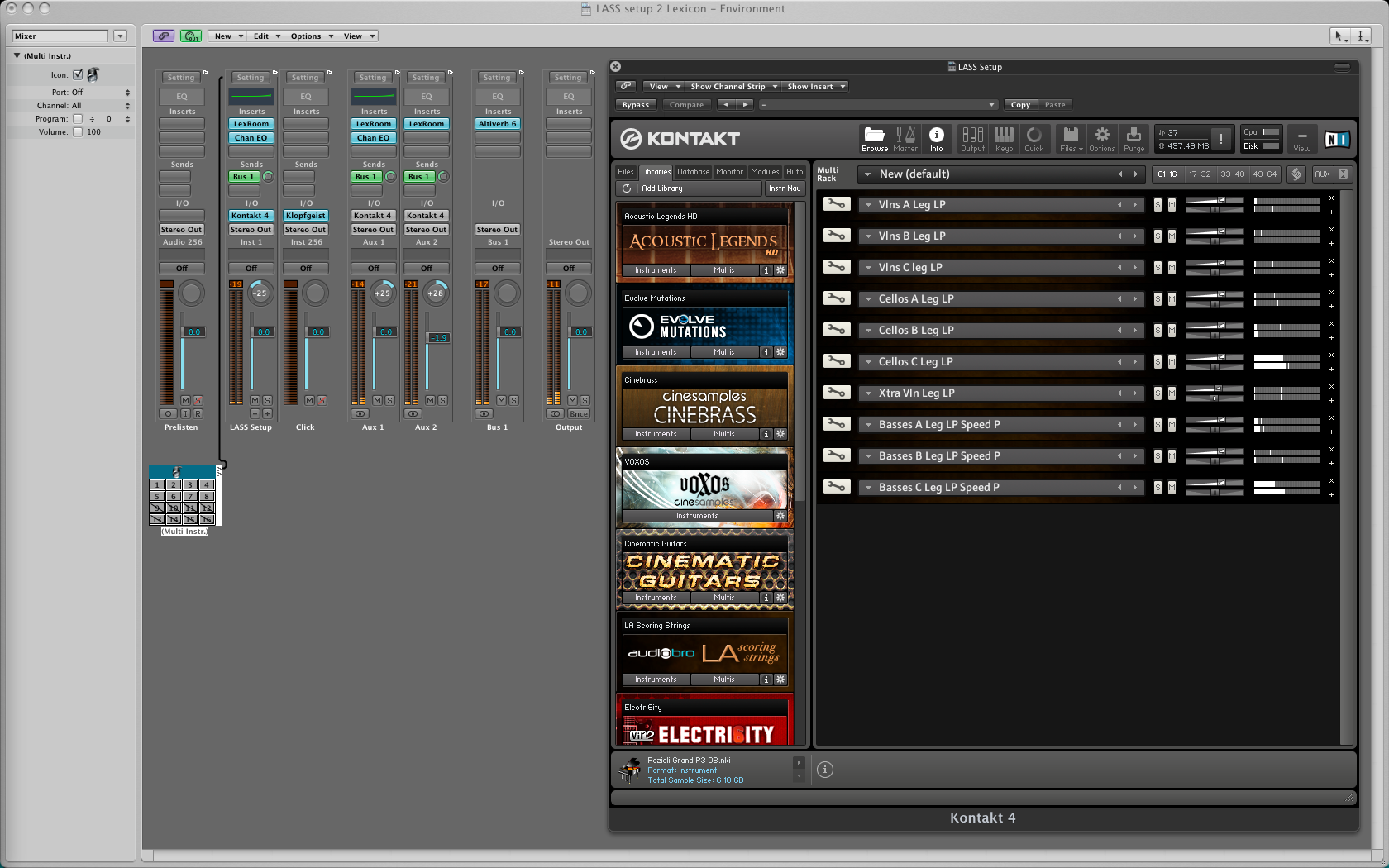This screenshot has height=868, width=1389.
Task: Toggle the AUX button in multi rack
Action: pyautogui.click(x=1322, y=174)
